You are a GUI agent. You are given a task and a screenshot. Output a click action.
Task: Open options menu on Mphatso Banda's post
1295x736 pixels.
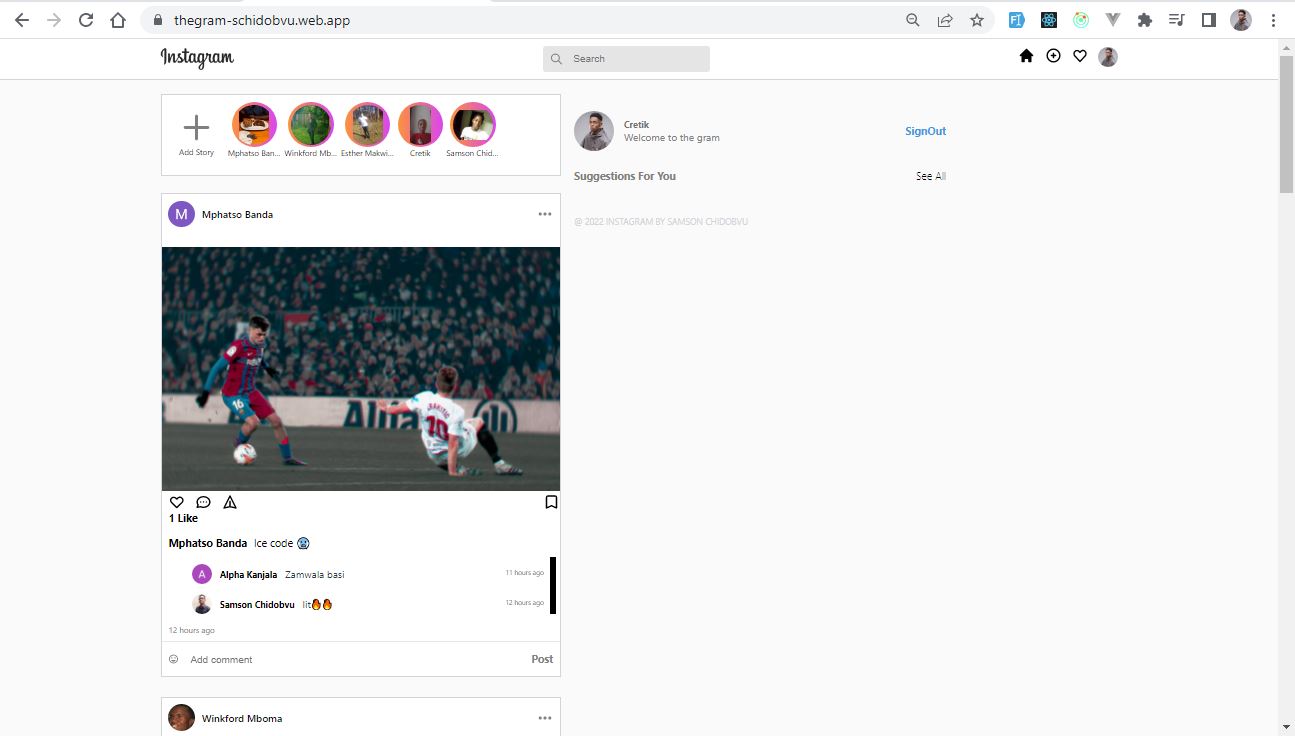[545, 213]
